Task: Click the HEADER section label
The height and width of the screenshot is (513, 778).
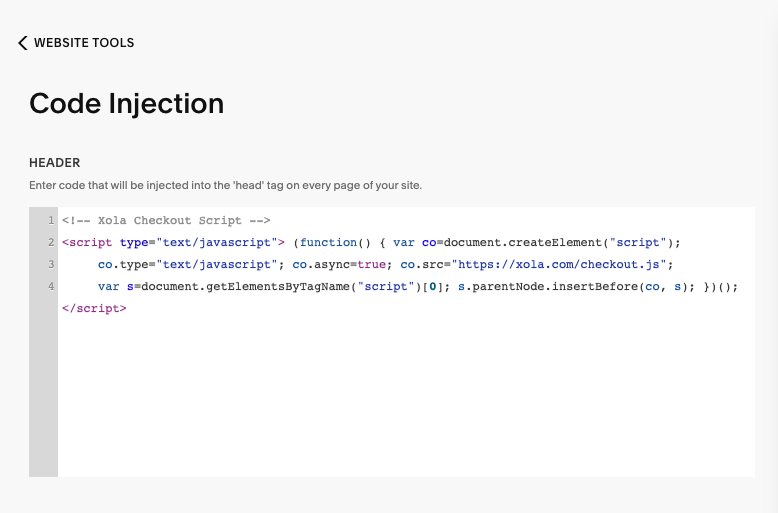Action: (55, 163)
